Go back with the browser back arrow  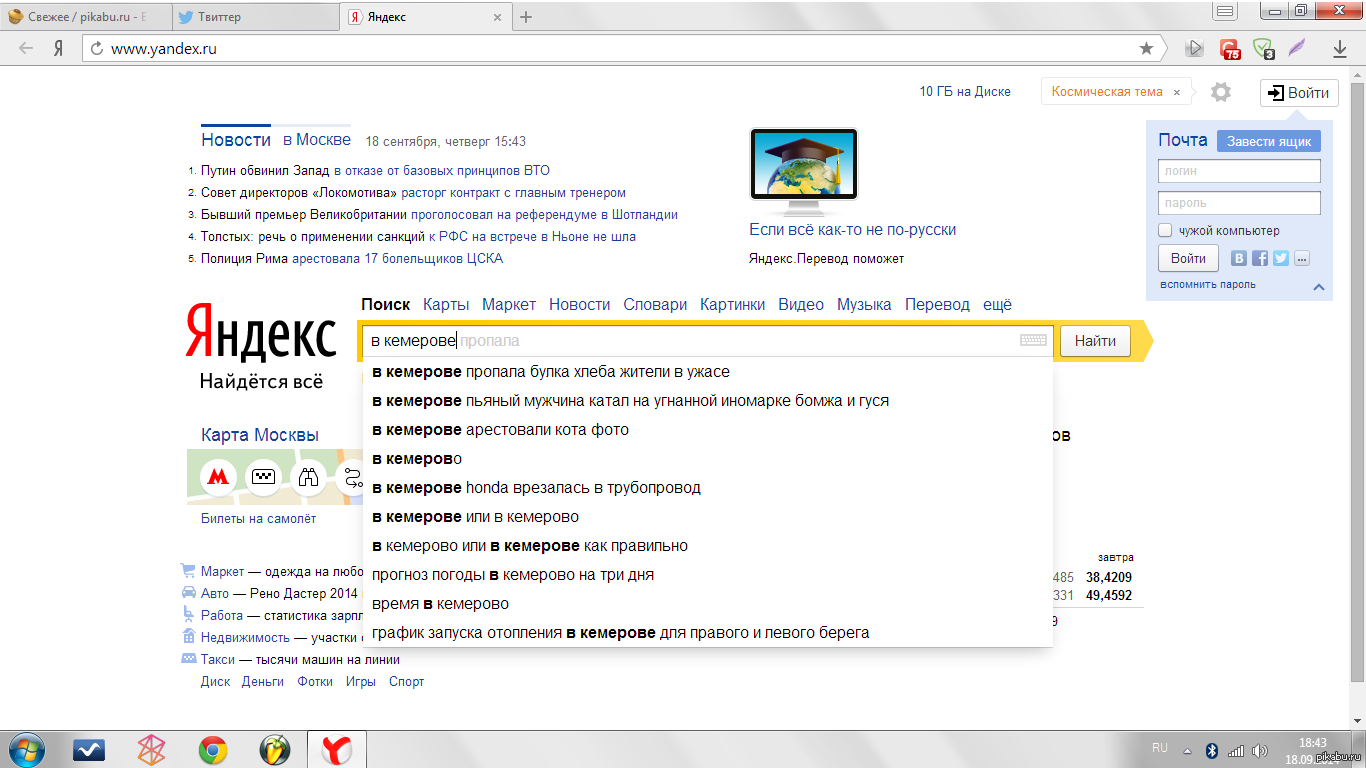[26, 48]
